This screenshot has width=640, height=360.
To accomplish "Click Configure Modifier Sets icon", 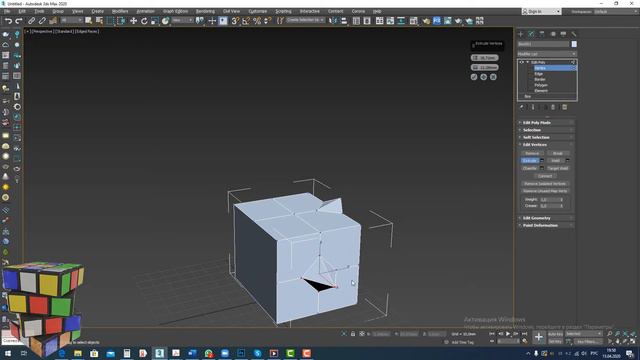I will [564, 107].
